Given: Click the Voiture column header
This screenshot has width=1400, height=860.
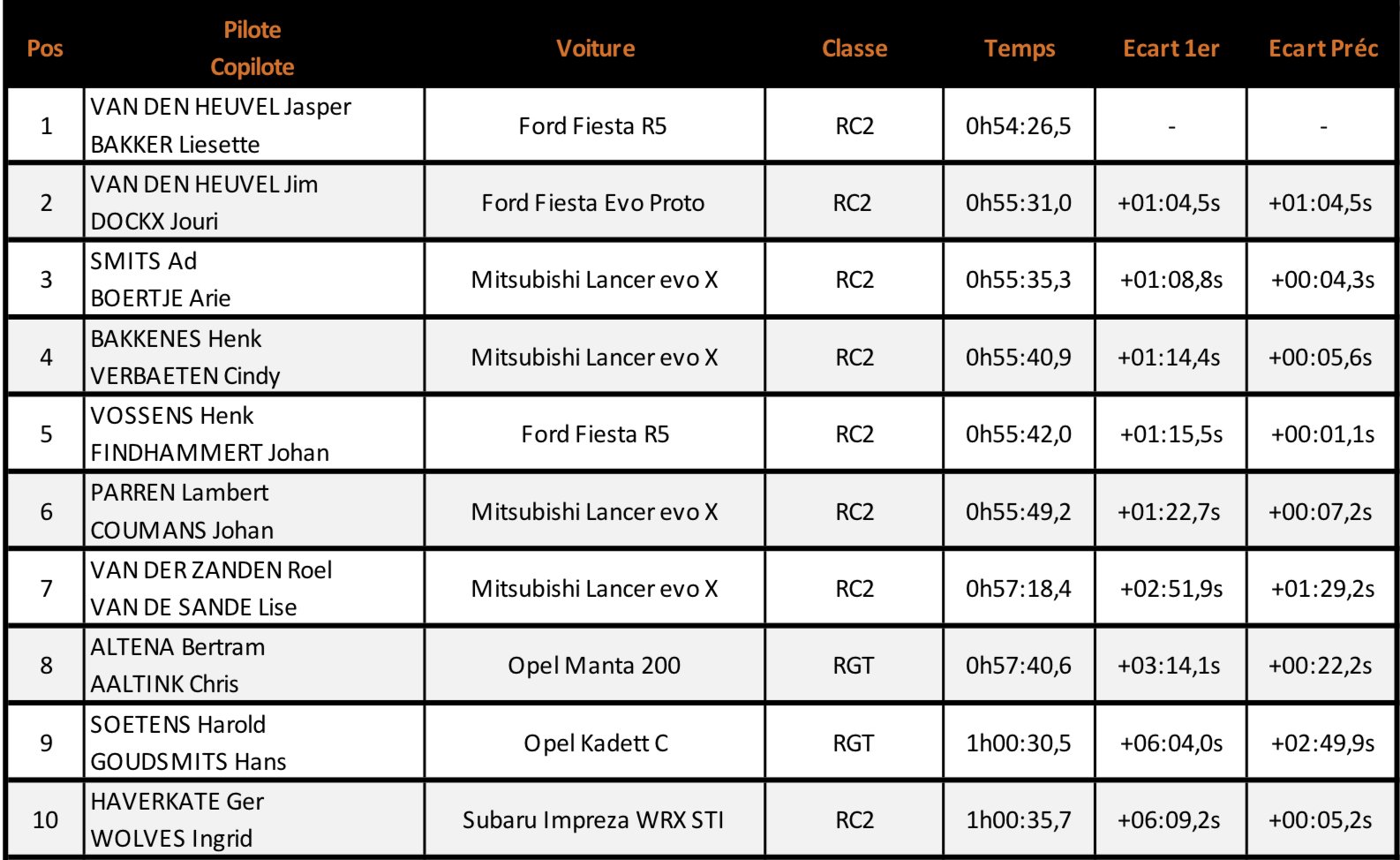Looking at the screenshot, I should tap(595, 49).
